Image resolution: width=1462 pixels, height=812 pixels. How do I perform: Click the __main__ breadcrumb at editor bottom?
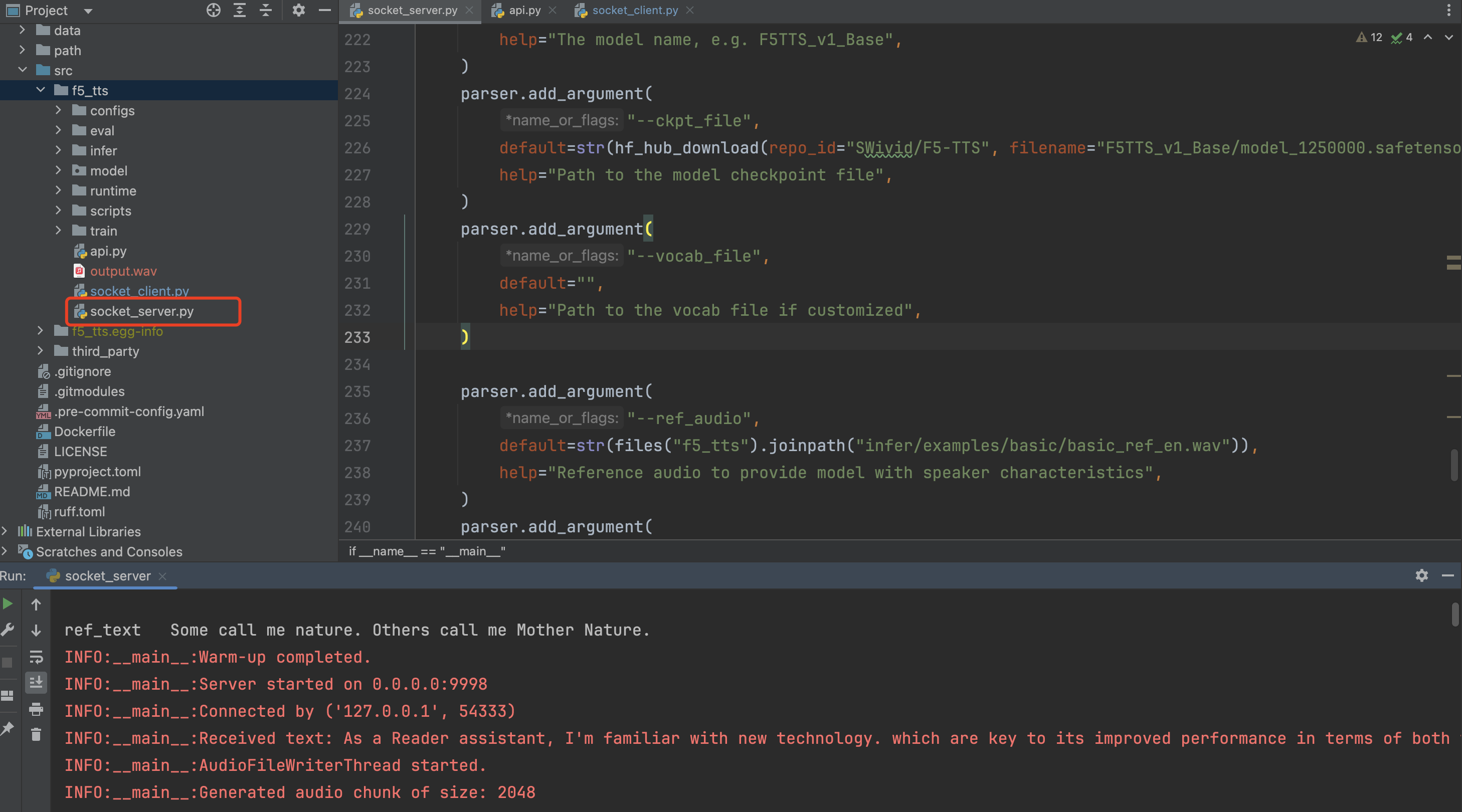click(x=427, y=551)
